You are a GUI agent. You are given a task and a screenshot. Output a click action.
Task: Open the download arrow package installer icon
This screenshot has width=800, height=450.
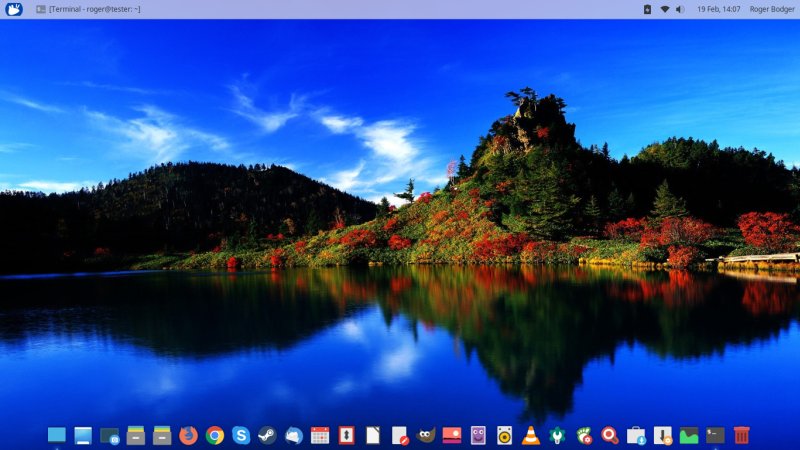[663, 436]
